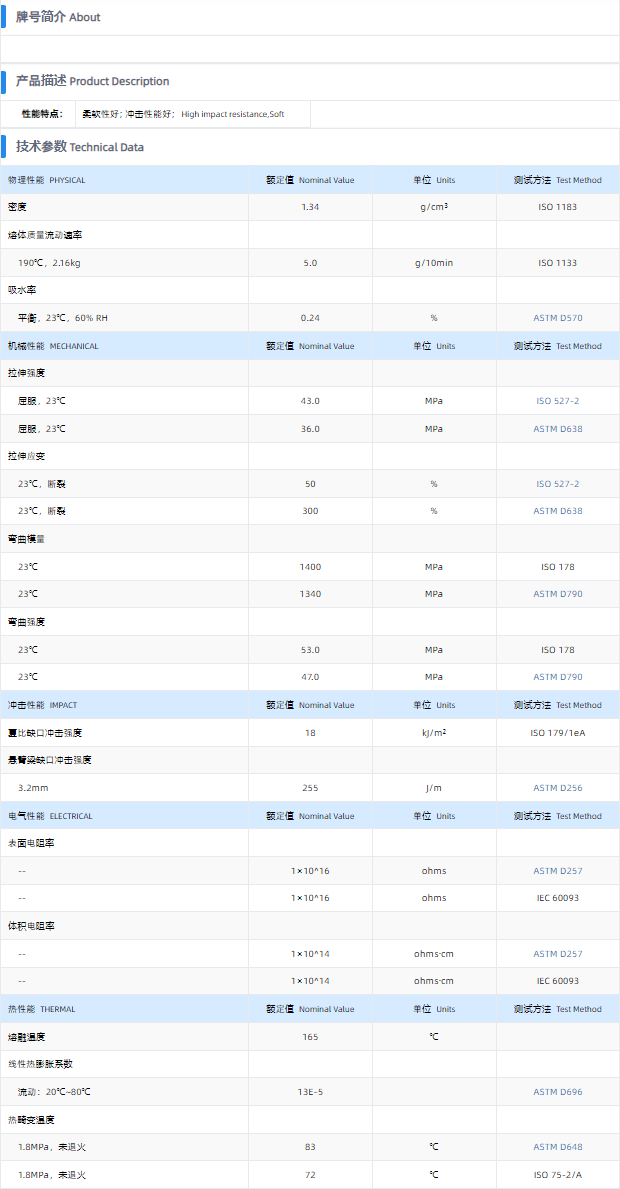Viewport: 620px width, 1189px height.
Task: Click ASTM D257 link in the ohms·cm row
Action: point(557,954)
